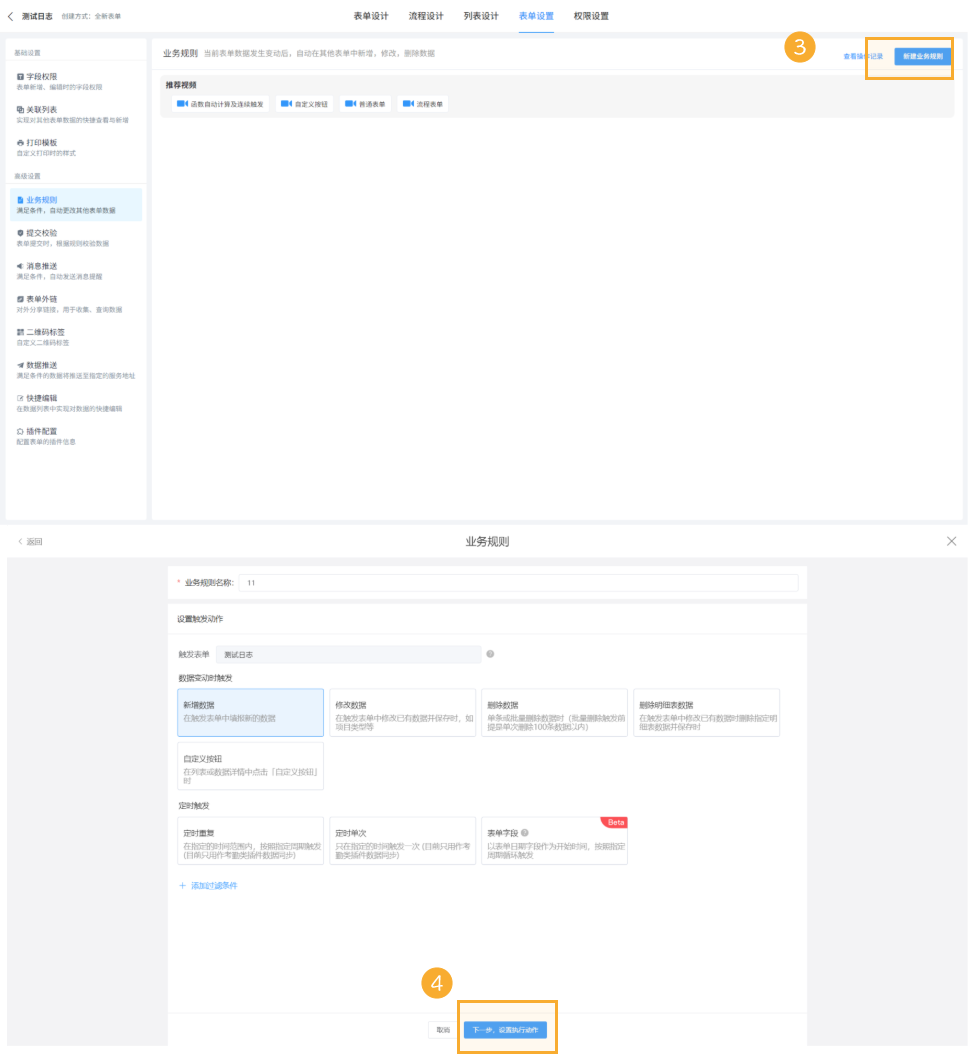
Task: Close the 业务规则 dialog with the X
Action: coord(951,541)
